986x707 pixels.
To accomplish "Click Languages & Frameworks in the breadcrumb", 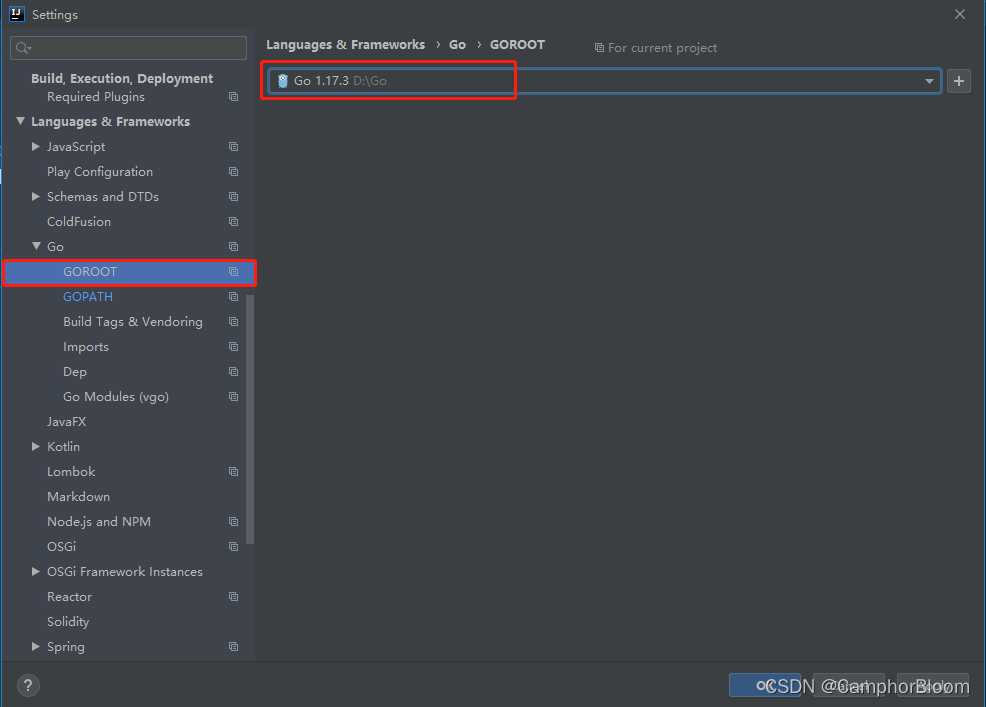I will click(345, 44).
